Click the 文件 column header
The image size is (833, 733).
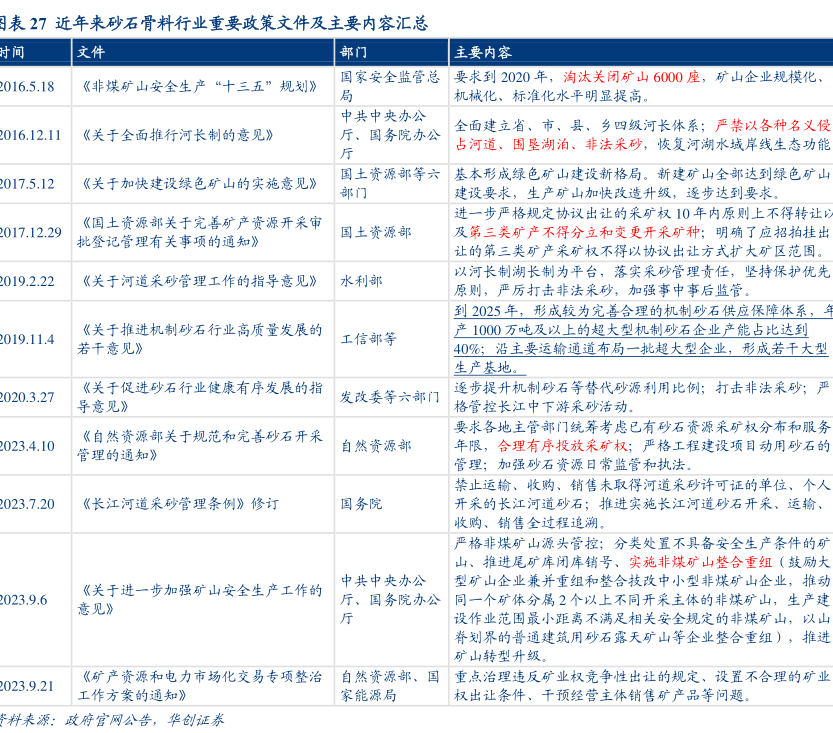pyautogui.click(x=91, y=53)
